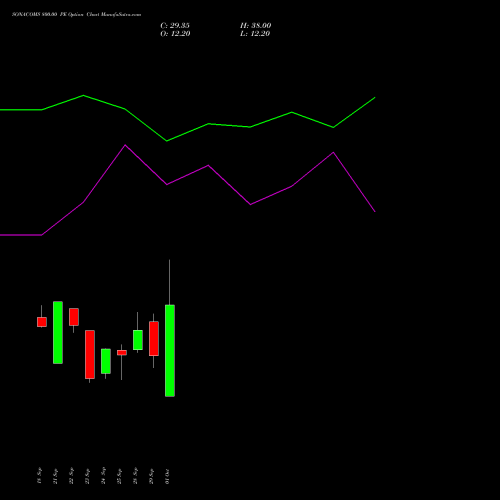
Task: Click the green candle above 24 Sep
Action: pyautogui.click(x=106, y=361)
